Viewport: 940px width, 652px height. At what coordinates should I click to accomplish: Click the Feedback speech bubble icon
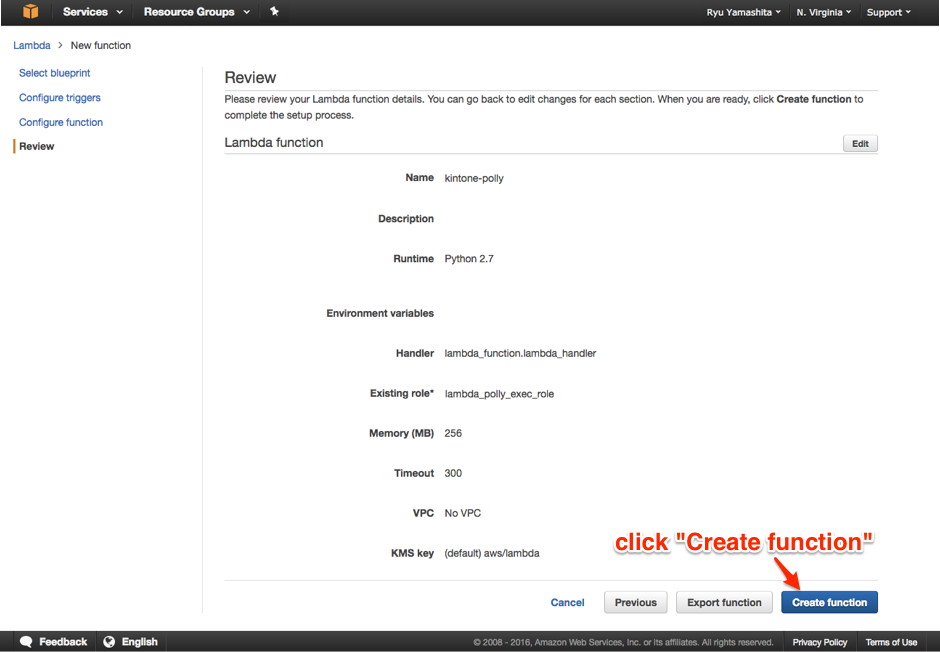coord(26,641)
